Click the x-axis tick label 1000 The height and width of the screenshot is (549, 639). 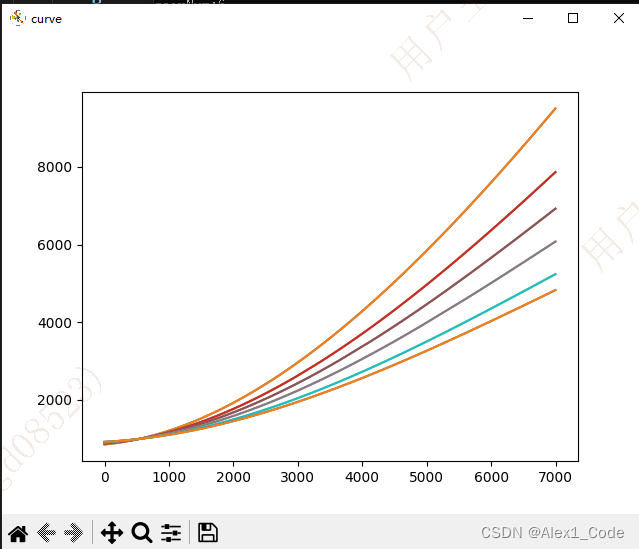(x=169, y=477)
